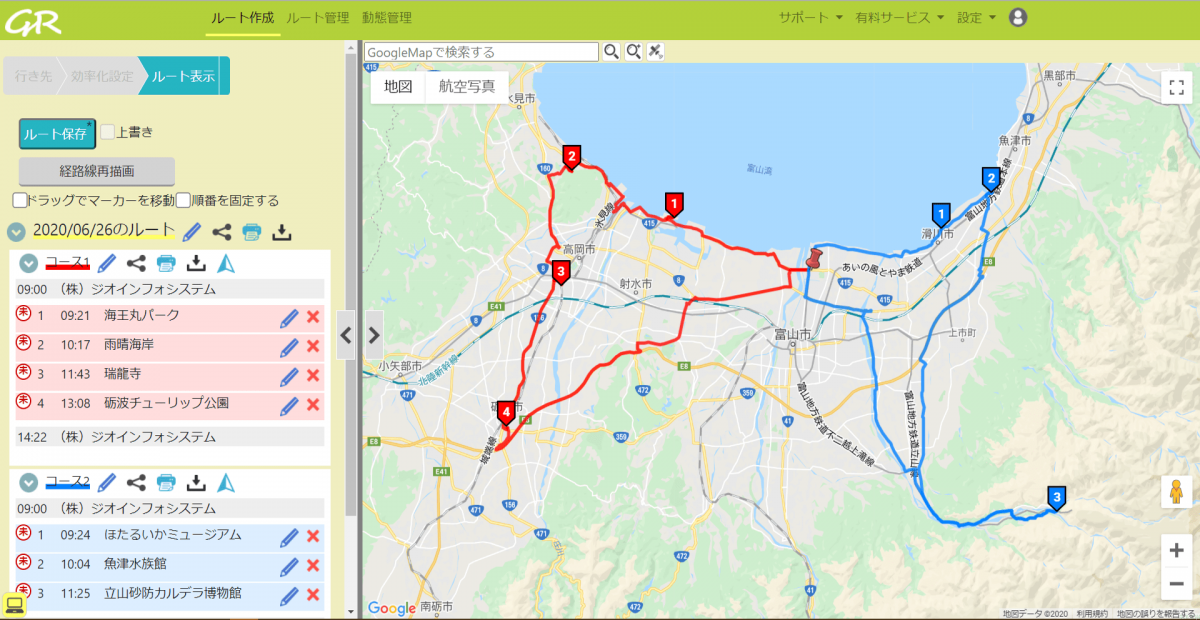
Task: Drop Street View pegman on map
Action: (1176, 494)
